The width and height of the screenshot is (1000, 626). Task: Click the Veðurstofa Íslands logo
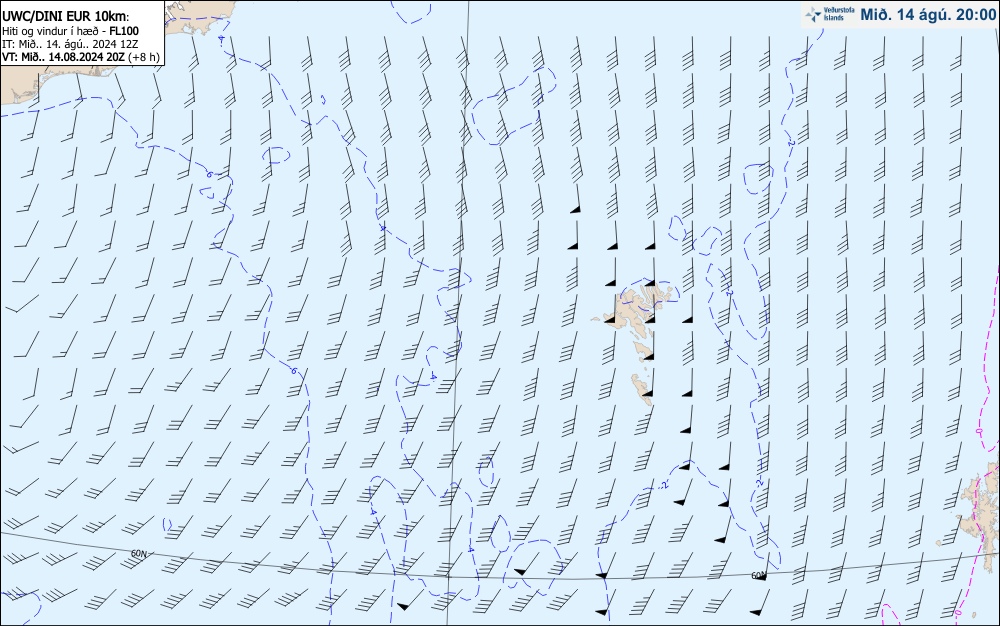click(830, 14)
